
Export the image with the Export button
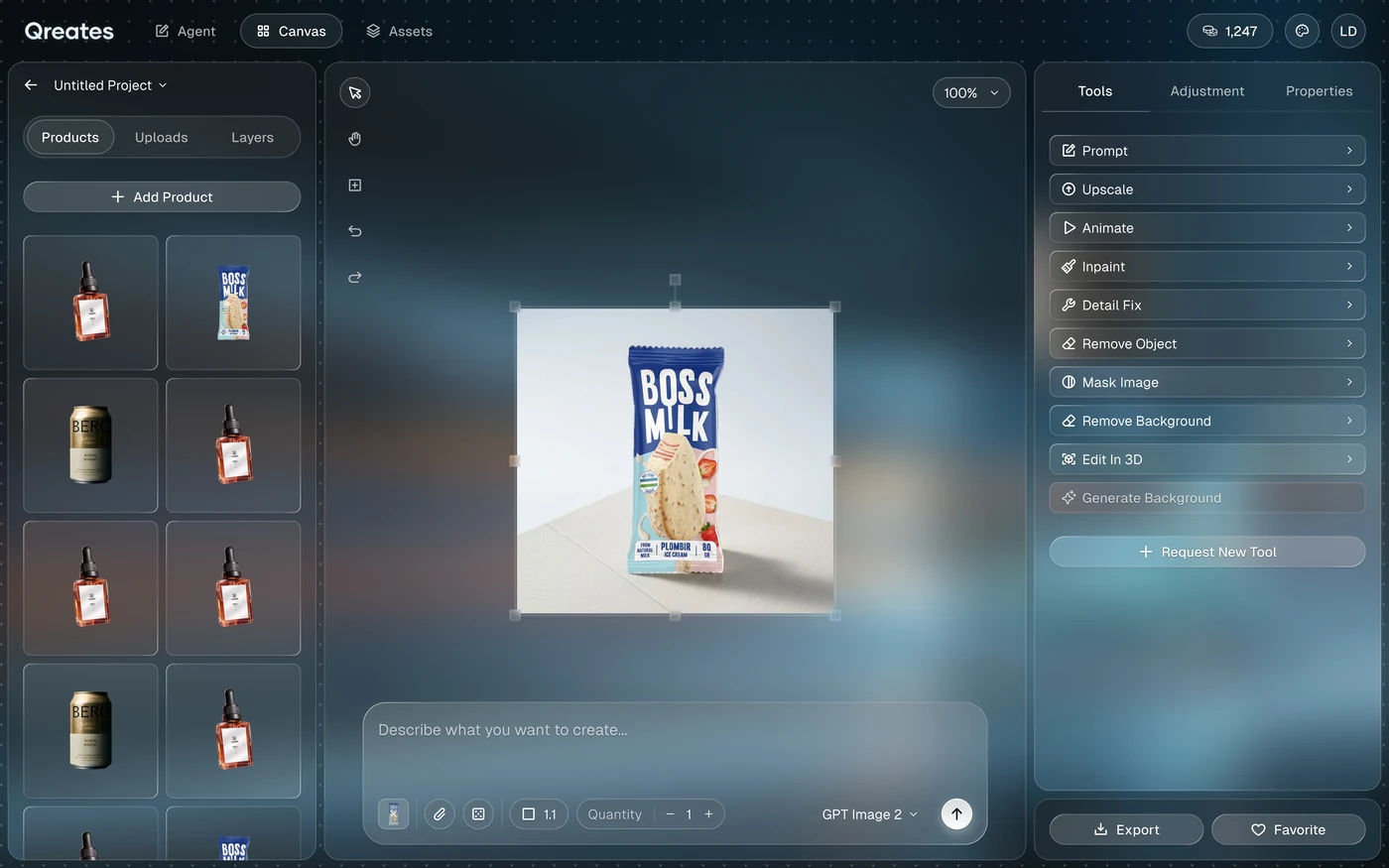click(x=1126, y=829)
